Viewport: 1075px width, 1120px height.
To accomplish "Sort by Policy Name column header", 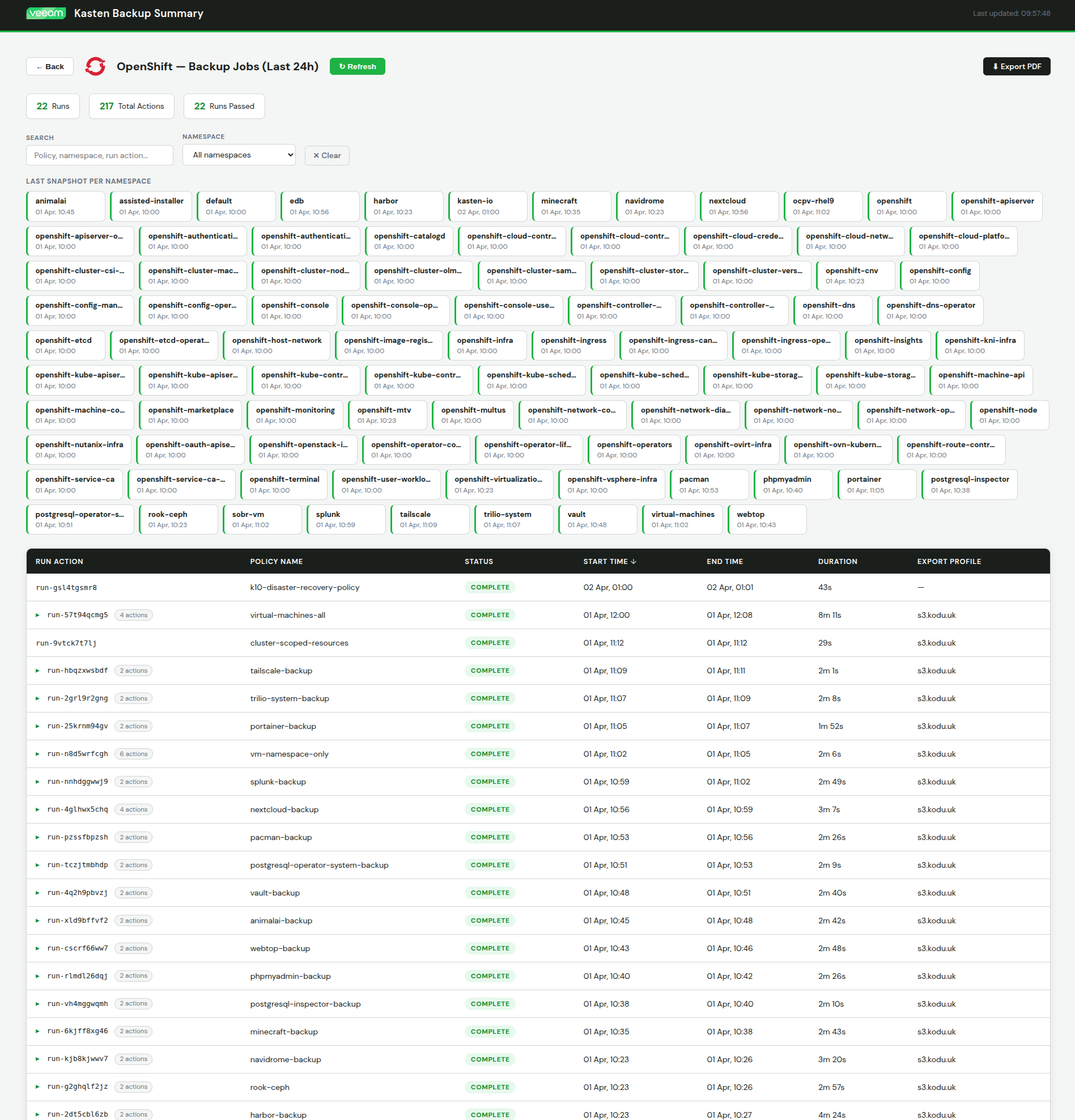I will pos(277,562).
